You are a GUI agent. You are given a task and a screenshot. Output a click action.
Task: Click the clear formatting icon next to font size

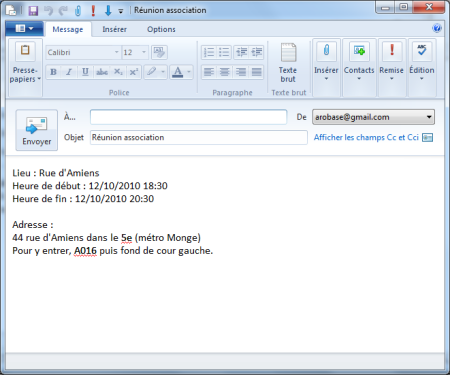tap(159, 52)
